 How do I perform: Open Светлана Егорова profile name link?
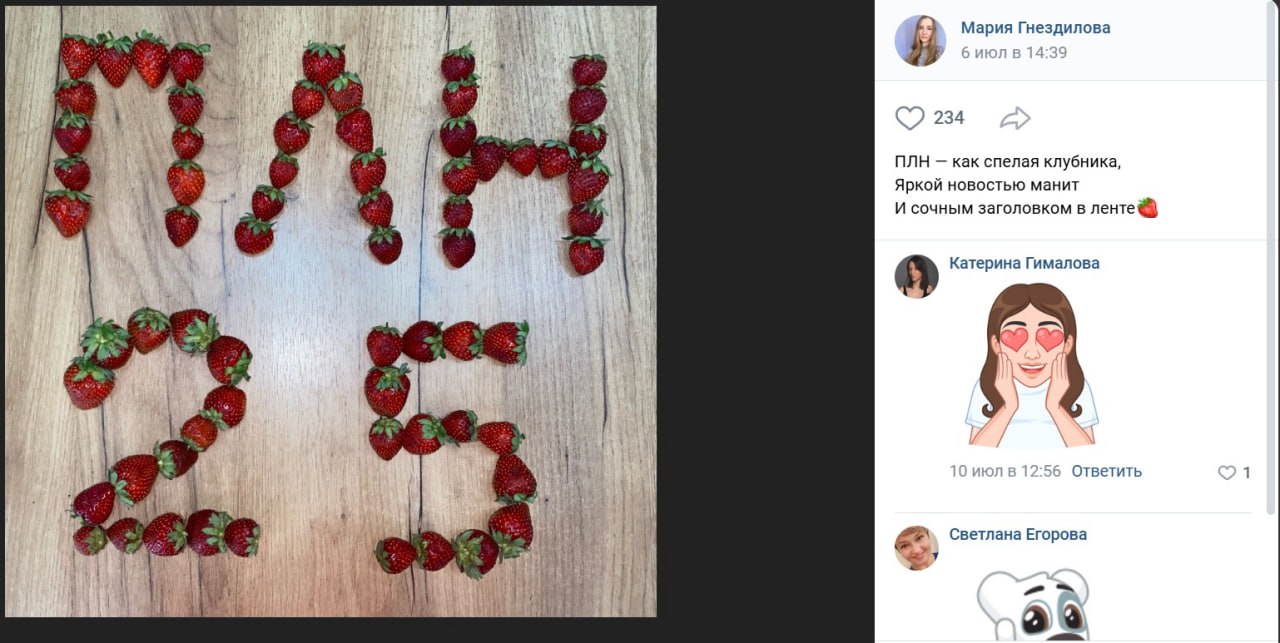coord(1017,534)
